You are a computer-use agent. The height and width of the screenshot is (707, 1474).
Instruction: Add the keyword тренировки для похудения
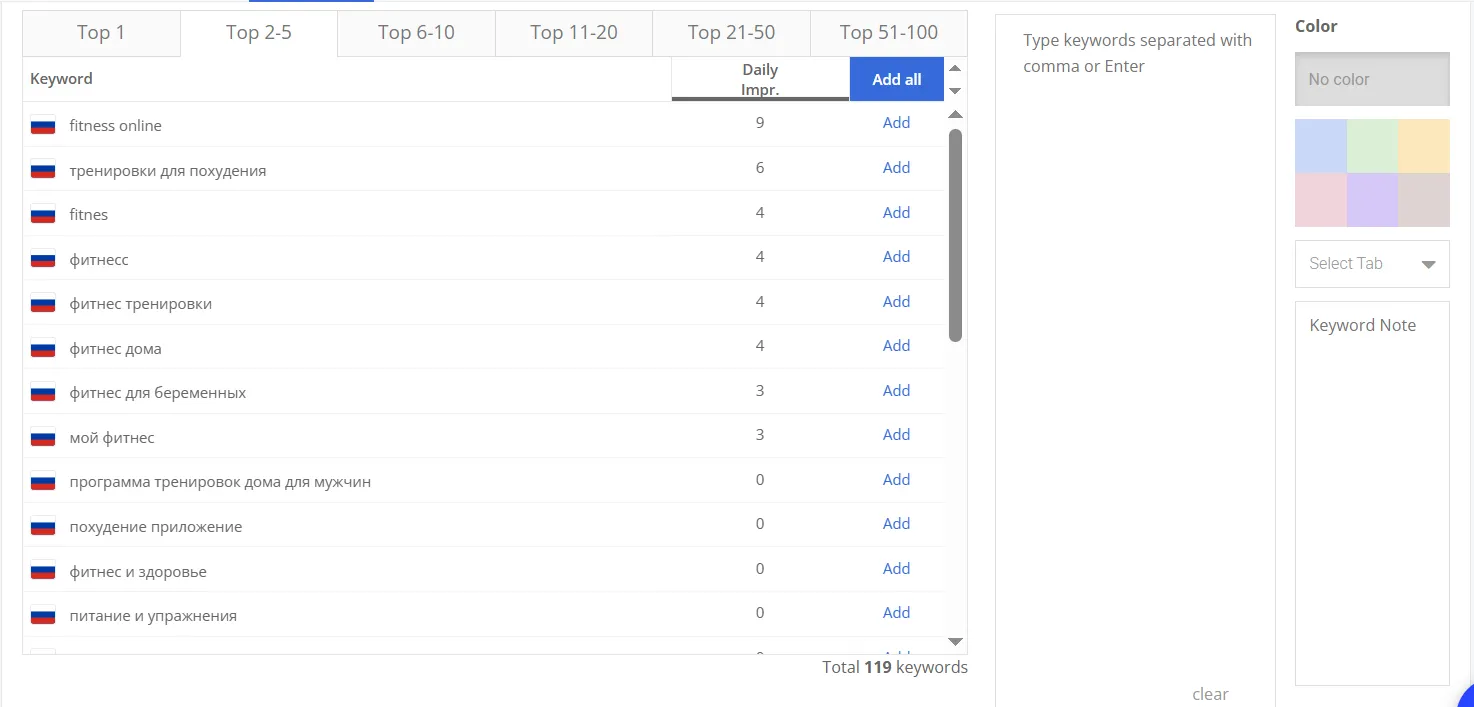896,168
